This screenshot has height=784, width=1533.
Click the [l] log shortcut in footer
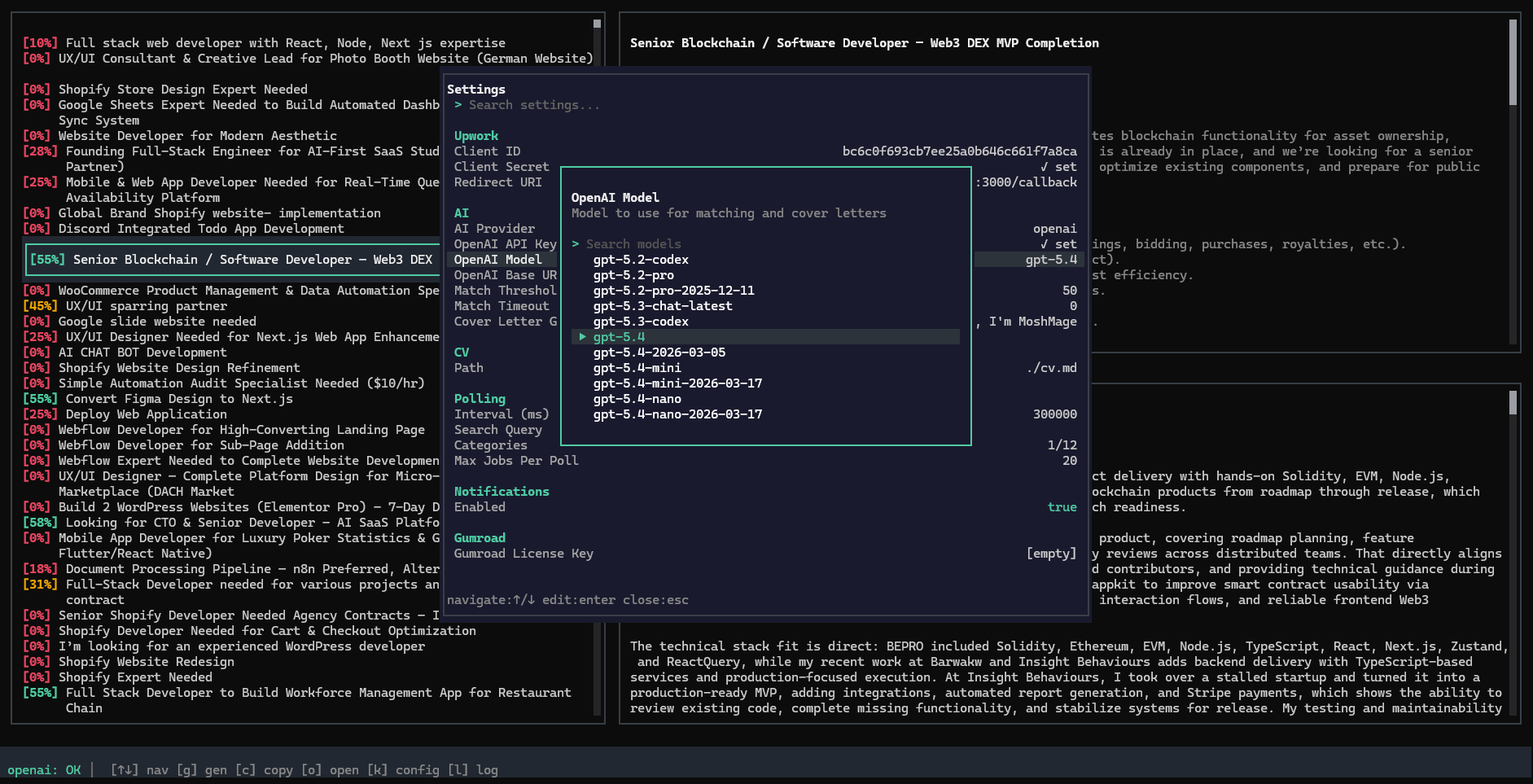(x=473, y=770)
